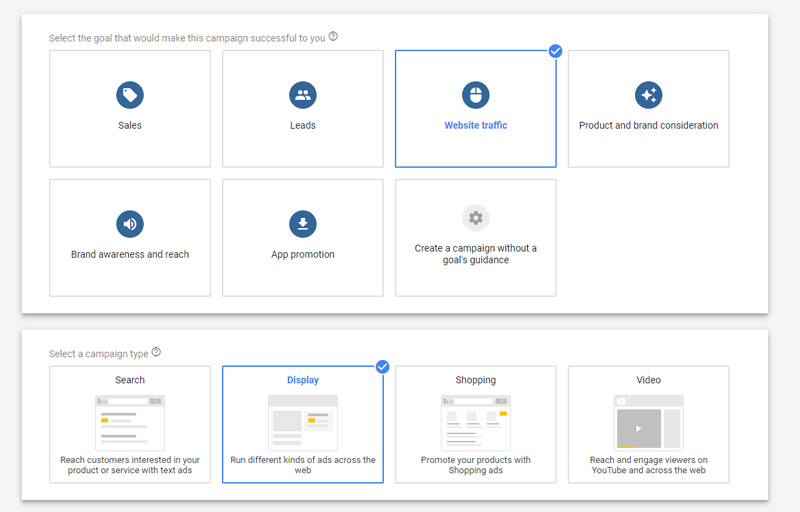The image size is (800, 512).
Task: Select the Search campaign type title
Action: point(130,380)
